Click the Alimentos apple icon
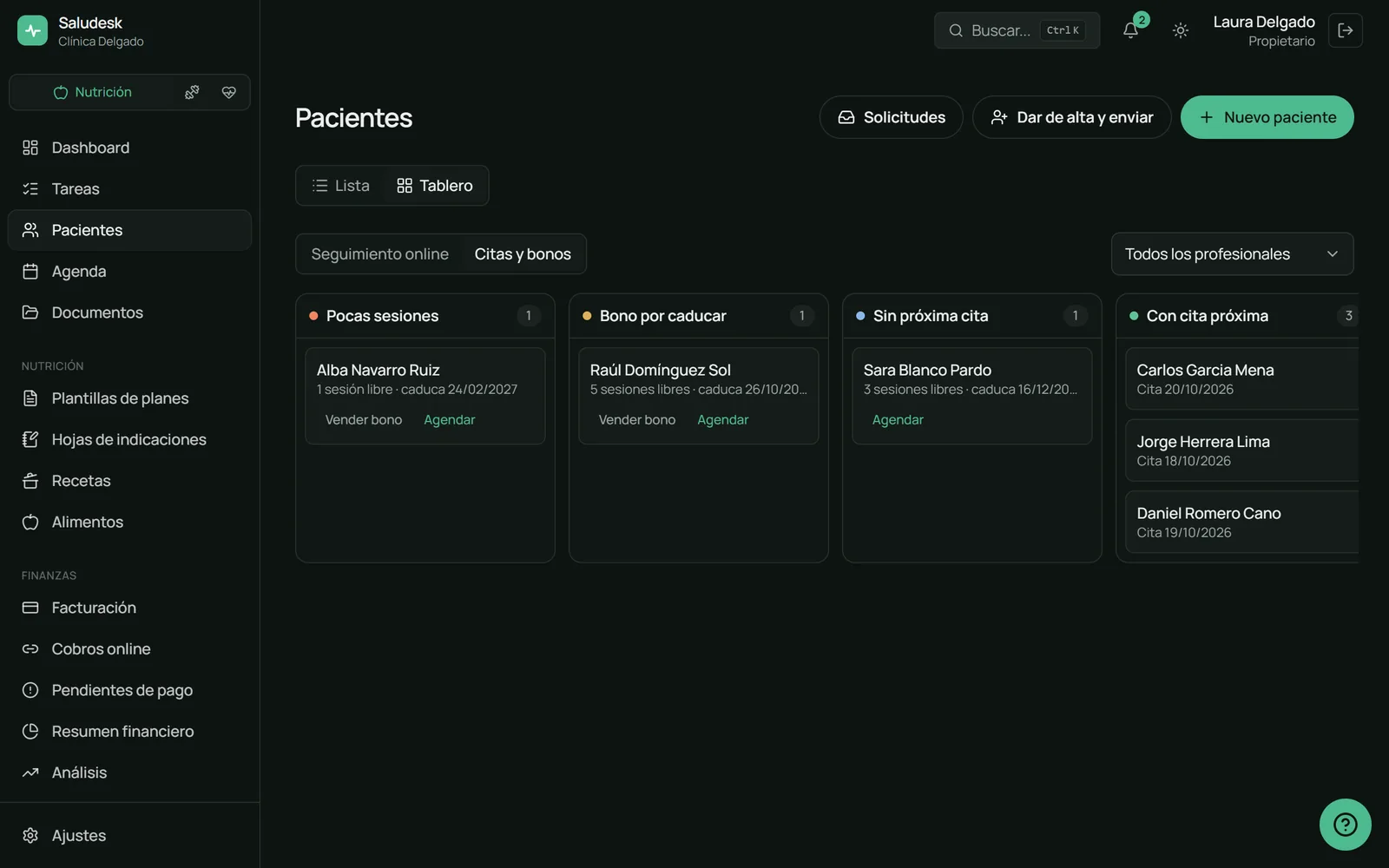The width and height of the screenshot is (1389, 868). [x=30, y=522]
